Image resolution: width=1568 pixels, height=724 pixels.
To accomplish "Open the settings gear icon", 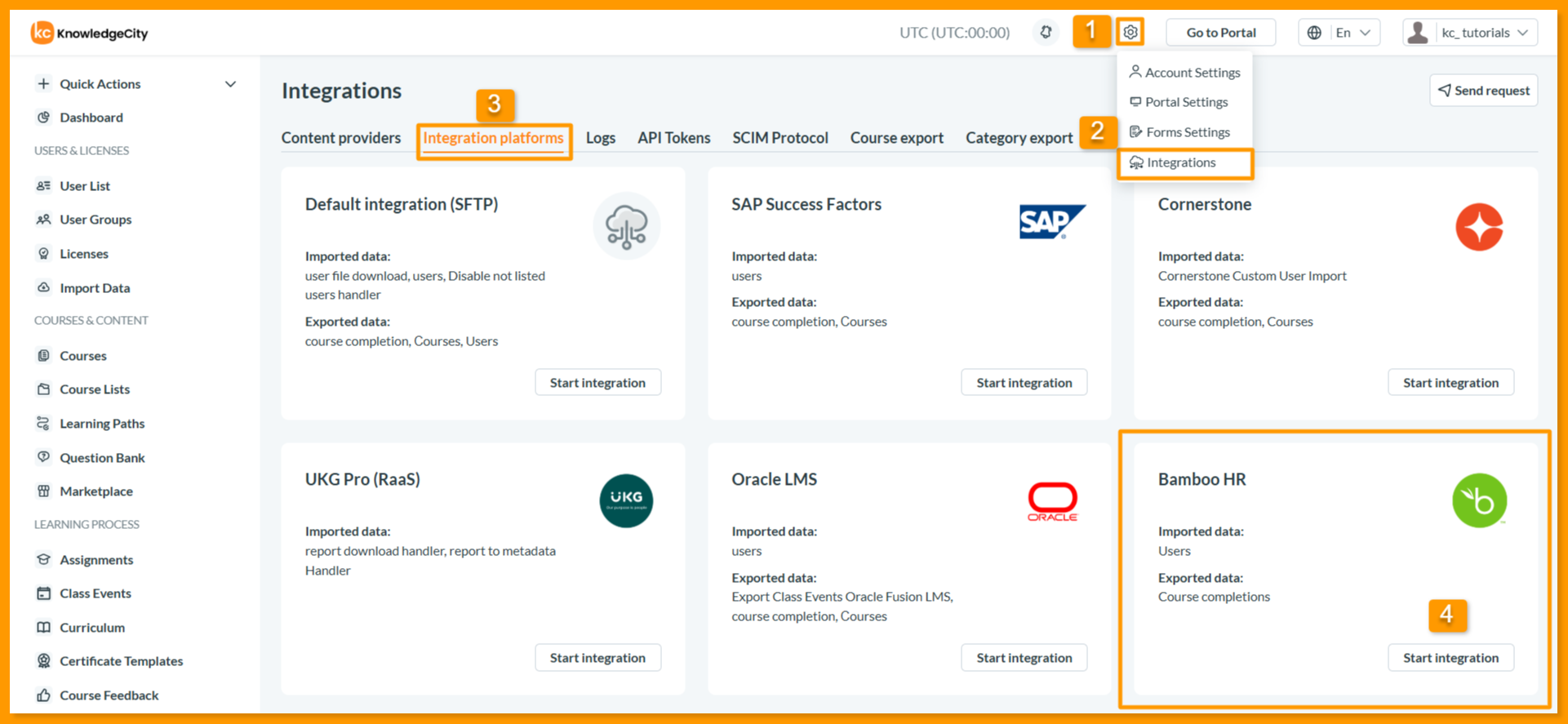I will click(x=1130, y=33).
